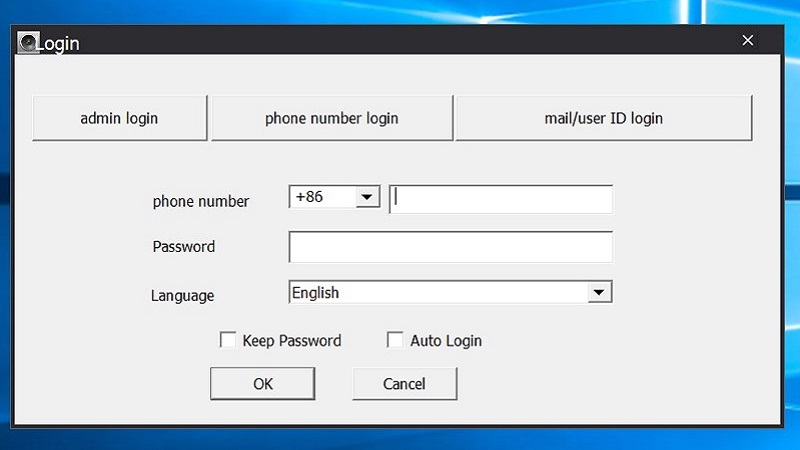
Task: Focus the phone number input field
Action: [501, 199]
